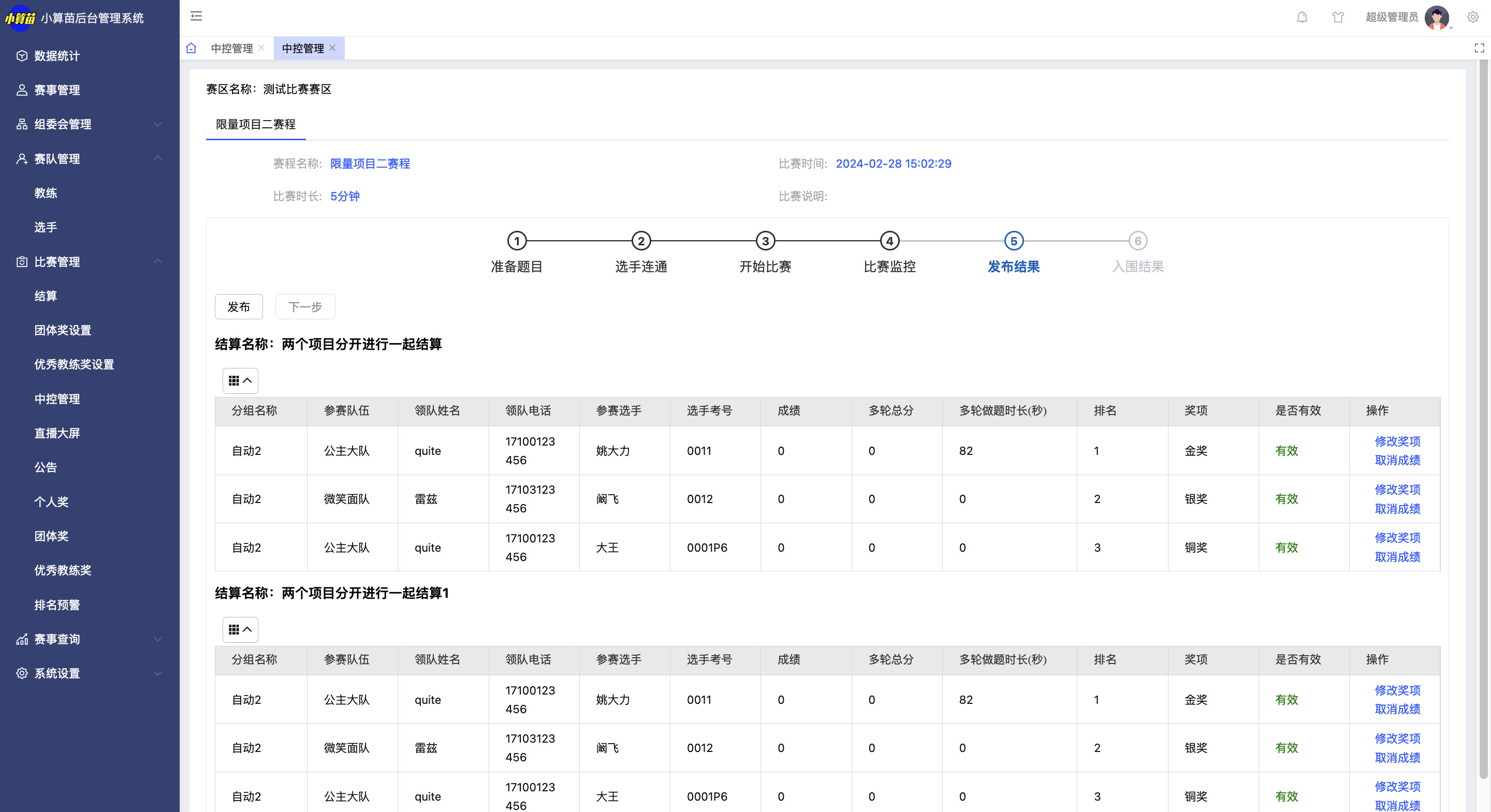
Task: Open the settings gear in the top bar
Action: 1472,17
